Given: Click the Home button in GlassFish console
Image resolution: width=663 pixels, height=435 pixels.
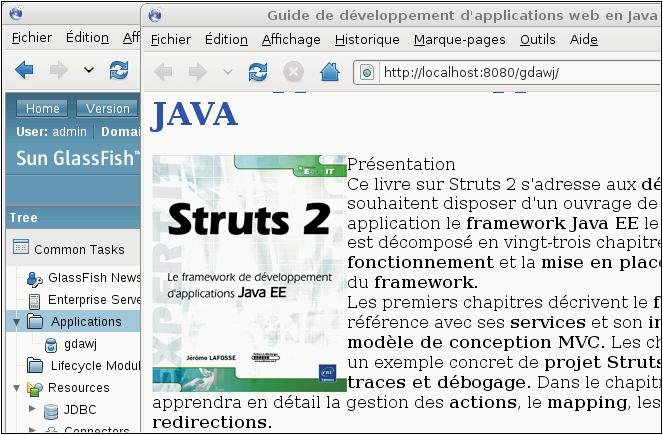Looking at the screenshot, I should coord(42,109).
